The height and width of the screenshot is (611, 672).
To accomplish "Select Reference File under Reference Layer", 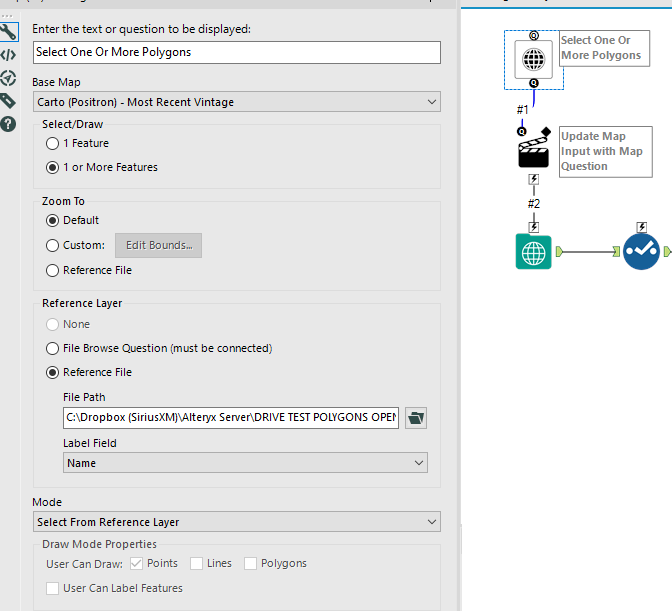I will tap(52, 373).
